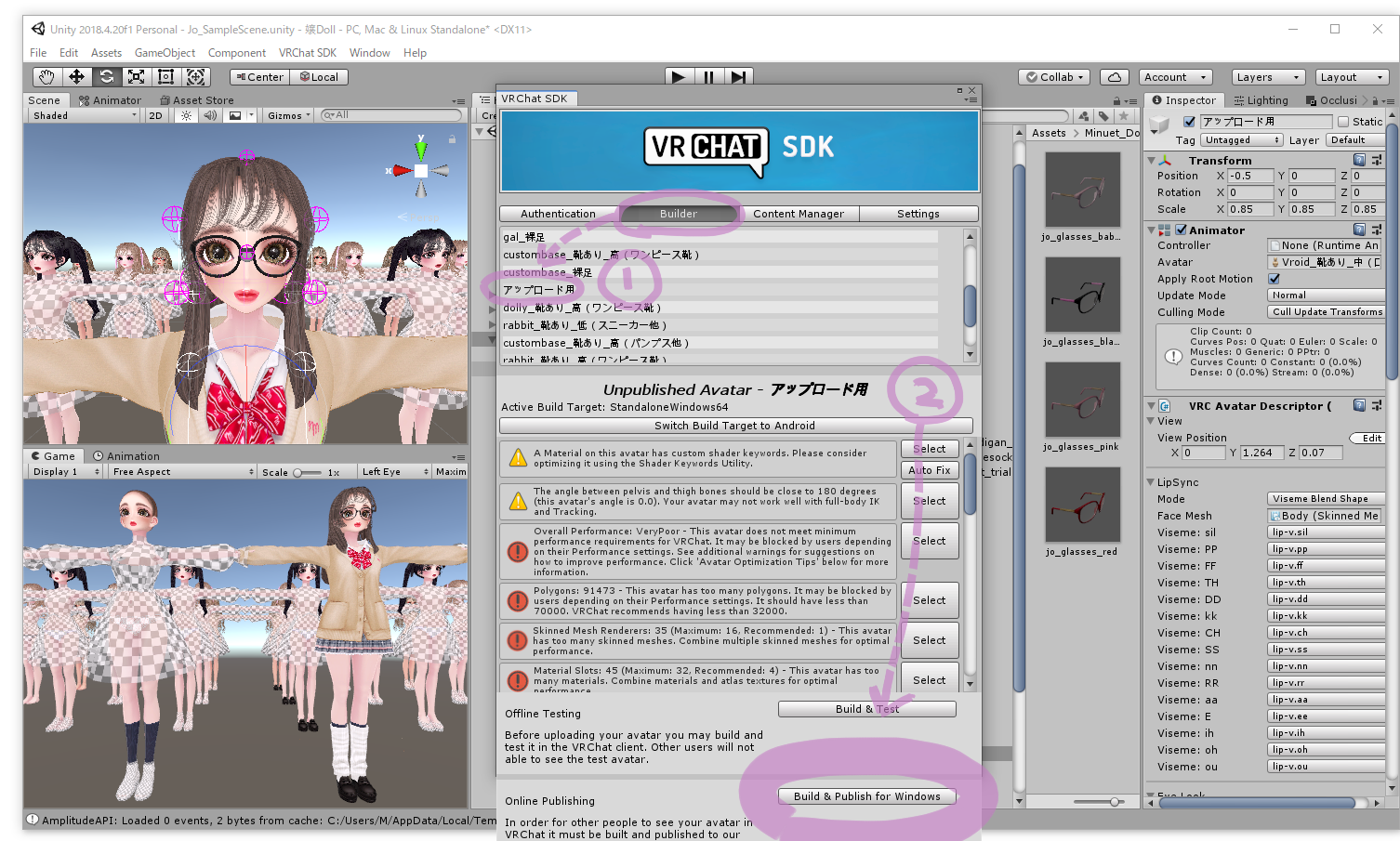1400x841 pixels.
Task: Toggle scene audio speaker icon
Action: pos(210,115)
